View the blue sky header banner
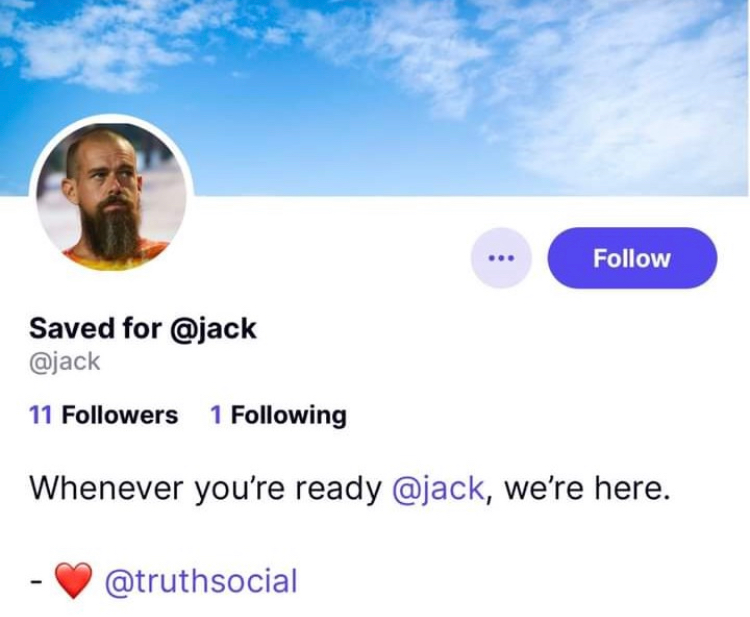 point(375,98)
